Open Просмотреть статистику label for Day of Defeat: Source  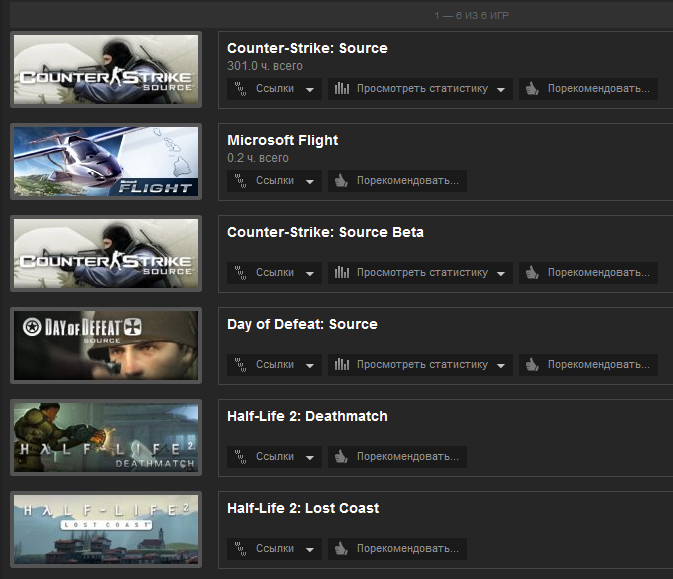(422, 364)
